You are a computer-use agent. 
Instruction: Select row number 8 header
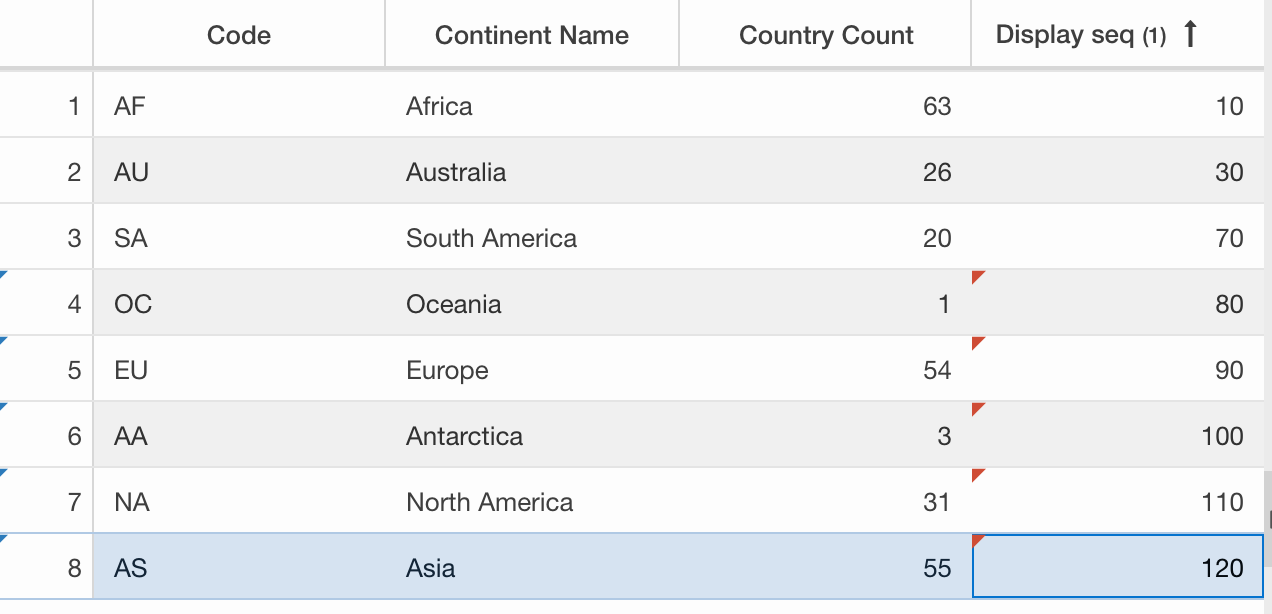point(46,567)
